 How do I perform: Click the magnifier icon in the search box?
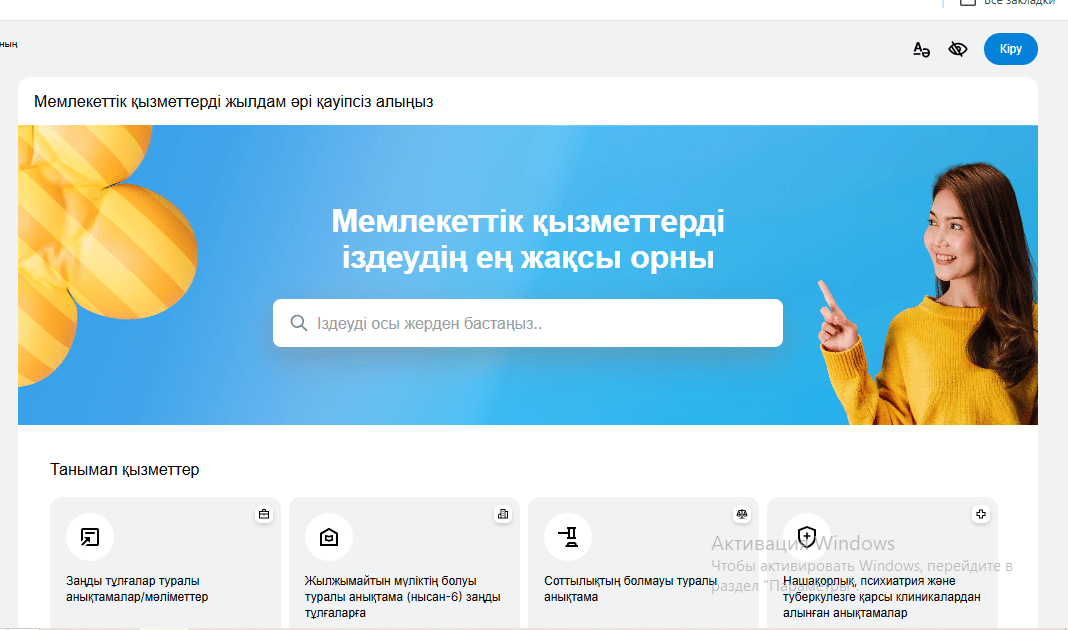(x=298, y=323)
